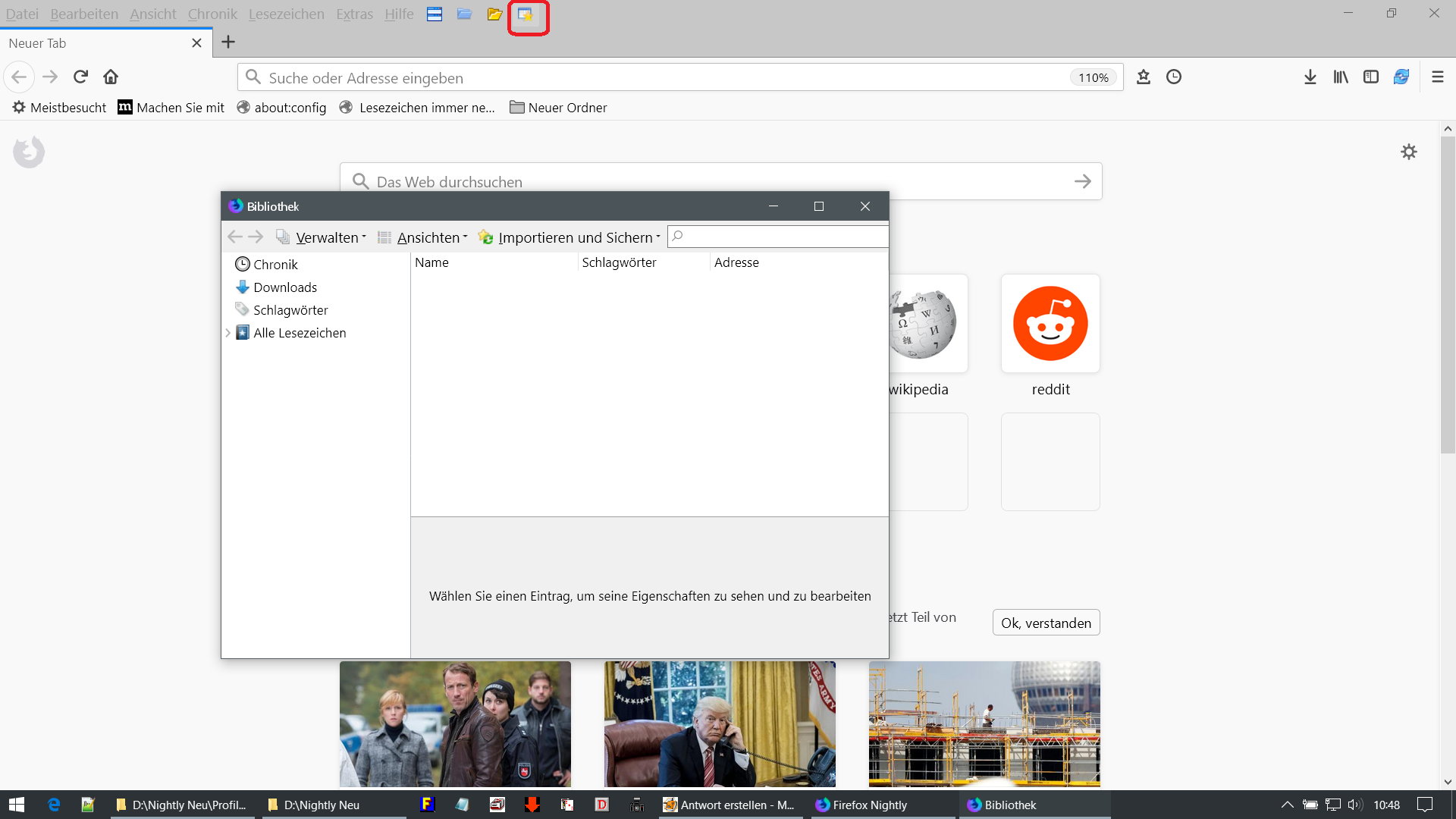
Task: Click the red-highlighted bookmark star icon in menu bar
Action: tap(526, 14)
